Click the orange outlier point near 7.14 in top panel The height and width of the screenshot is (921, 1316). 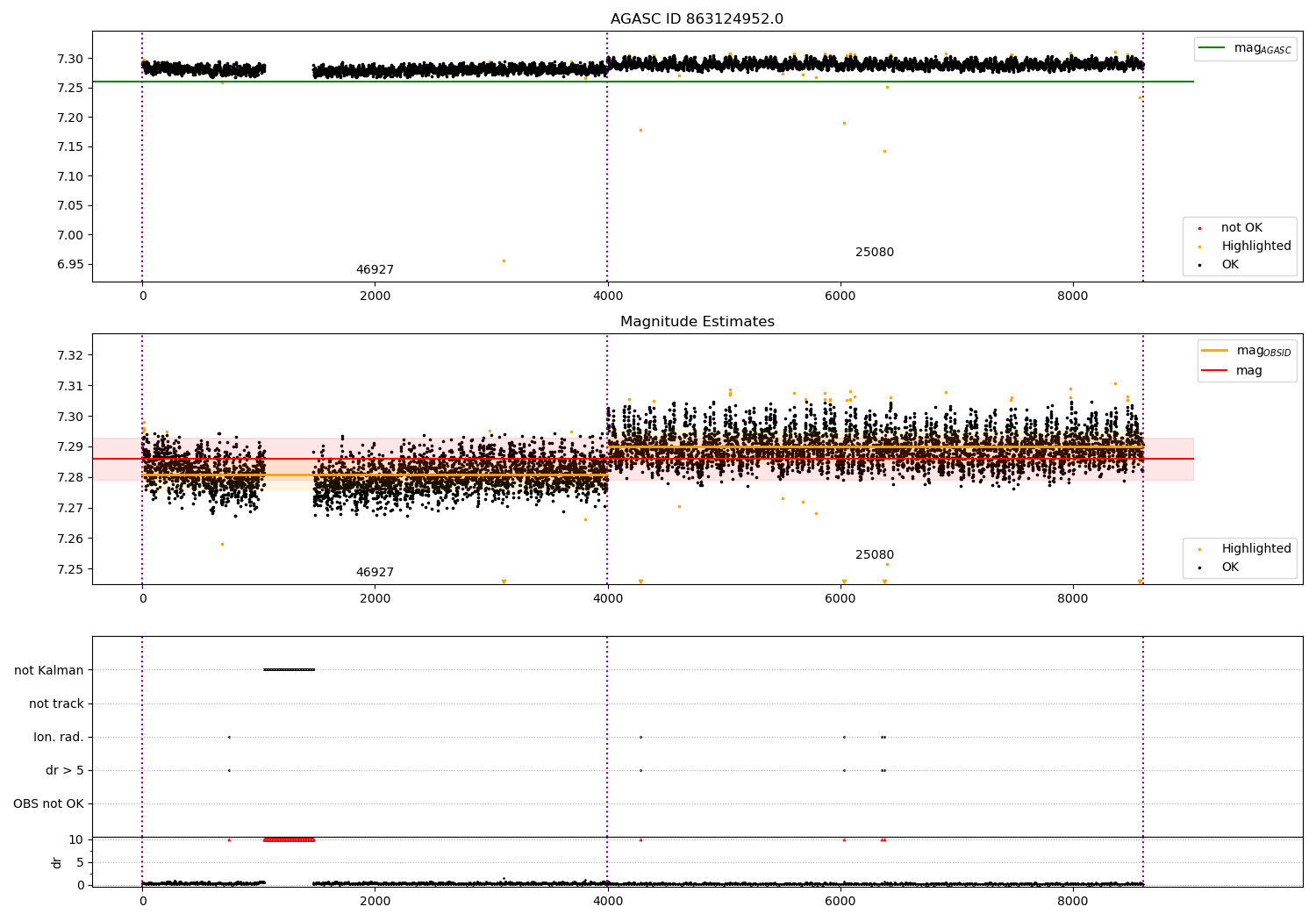tap(884, 151)
